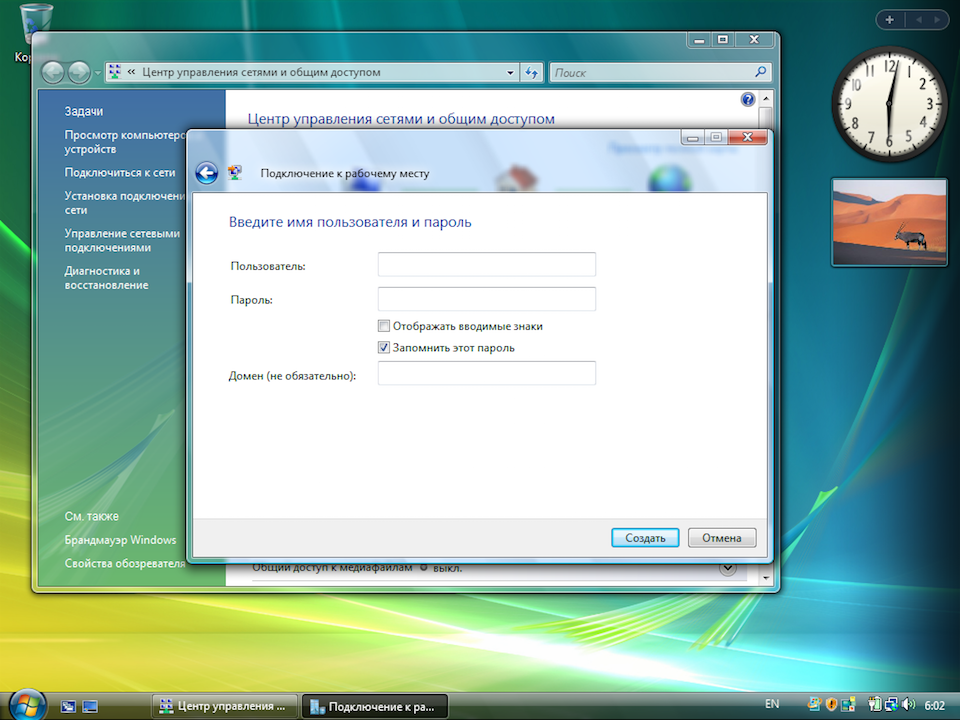
Task: Click the Network Center scrollbar down arrow
Action: [x=765, y=577]
